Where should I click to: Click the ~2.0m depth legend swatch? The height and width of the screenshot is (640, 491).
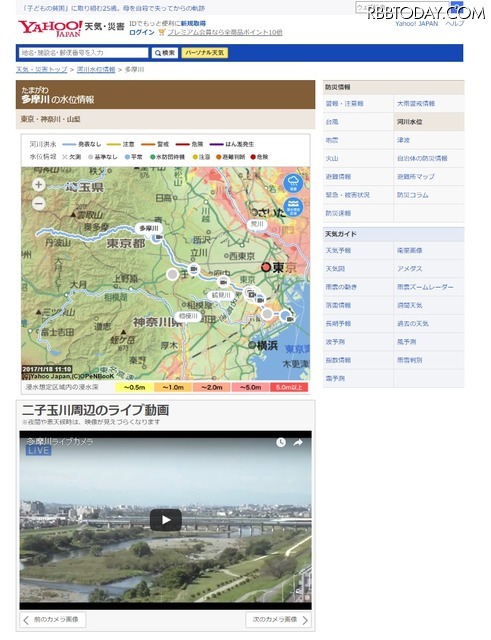pyautogui.click(x=212, y=387)
